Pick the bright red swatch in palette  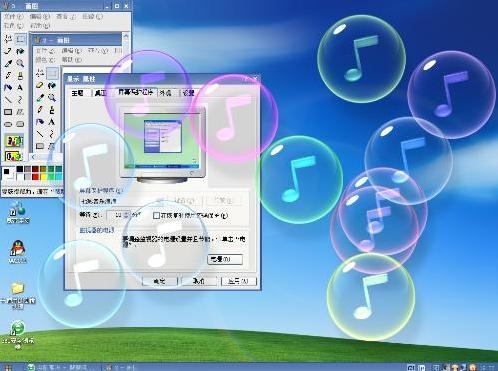click(35, 177)
